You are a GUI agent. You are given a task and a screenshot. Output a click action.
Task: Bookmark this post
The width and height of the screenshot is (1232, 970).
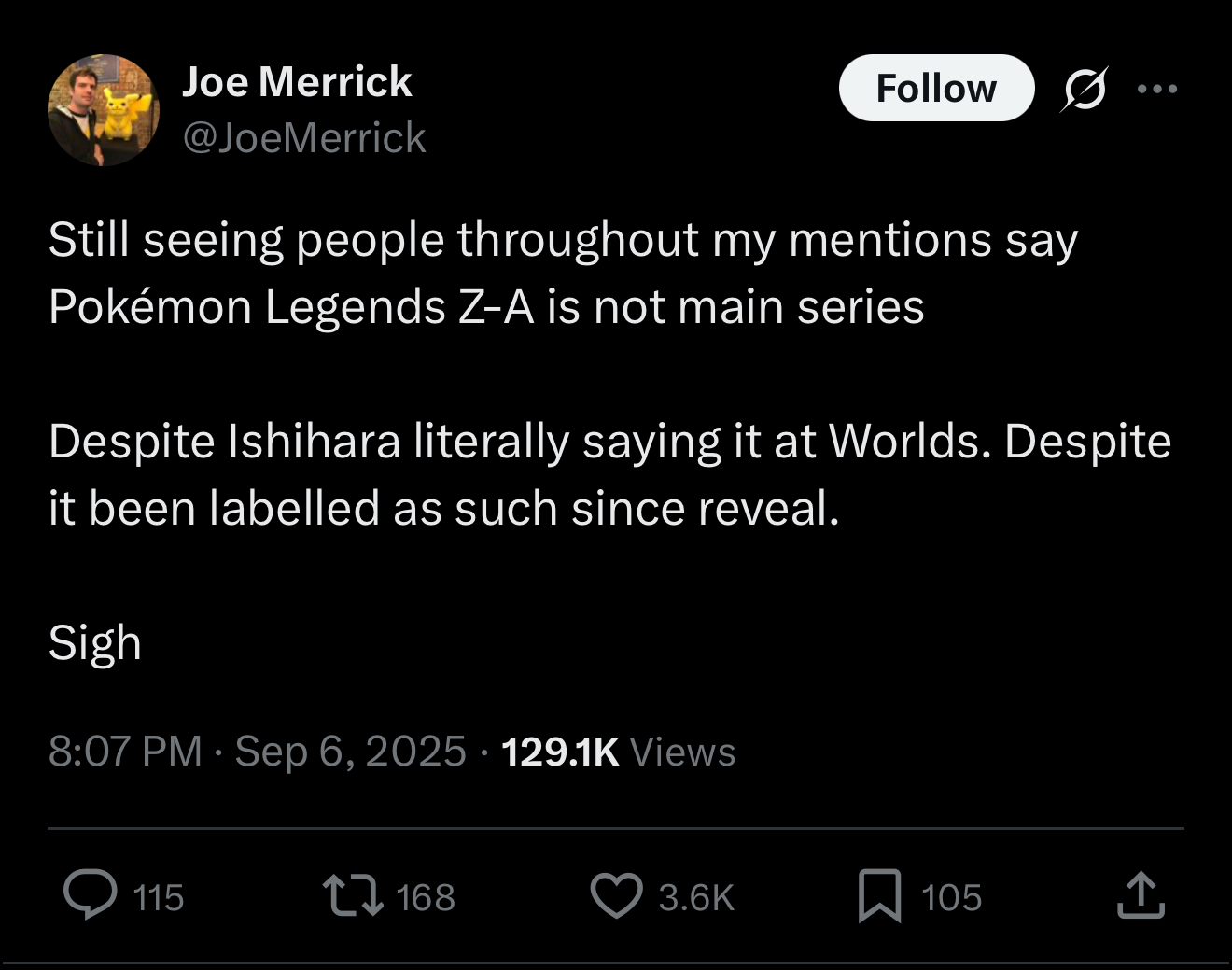coord(879,895)
